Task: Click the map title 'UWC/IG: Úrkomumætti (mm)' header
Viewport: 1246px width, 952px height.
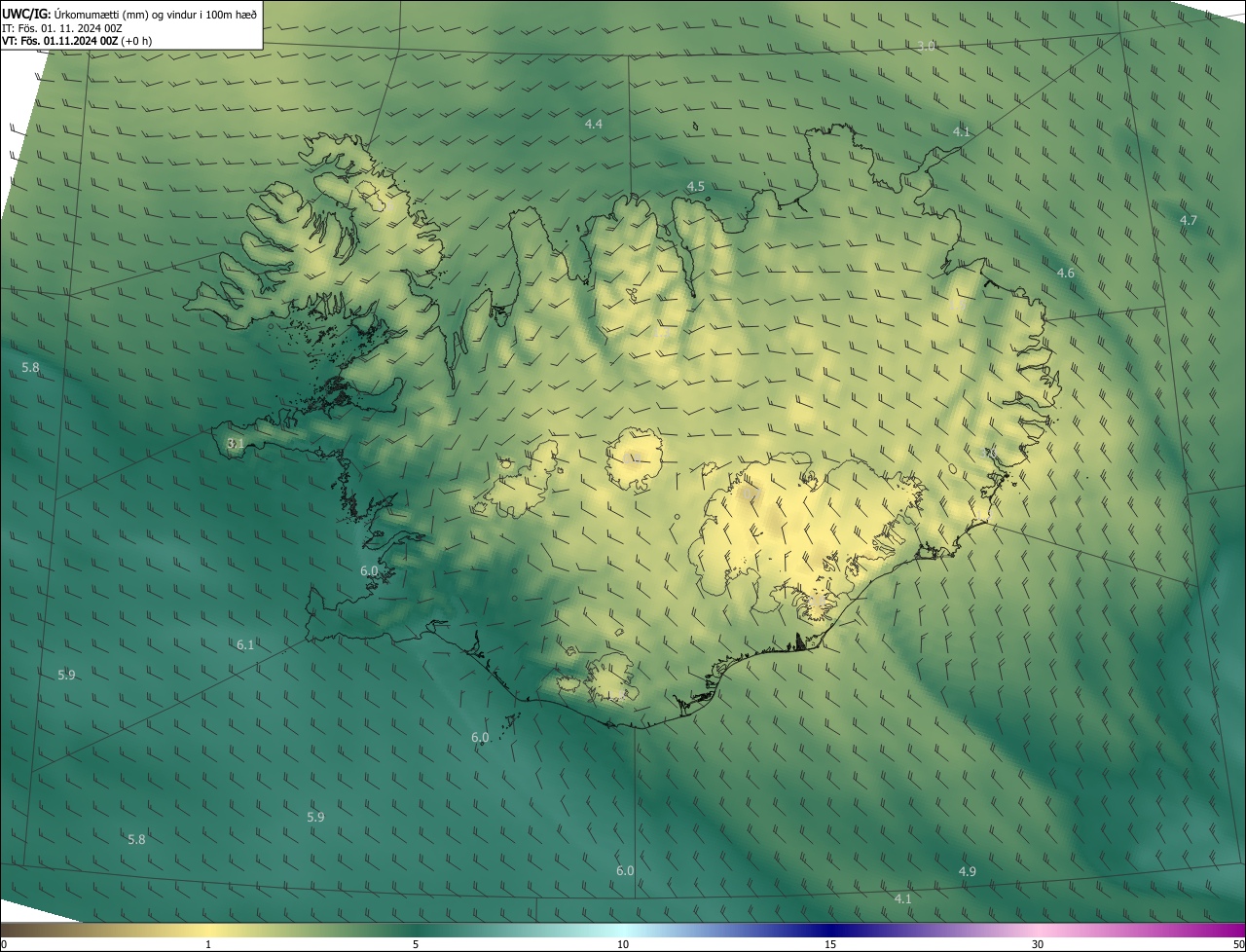Action: pos(129,14)
